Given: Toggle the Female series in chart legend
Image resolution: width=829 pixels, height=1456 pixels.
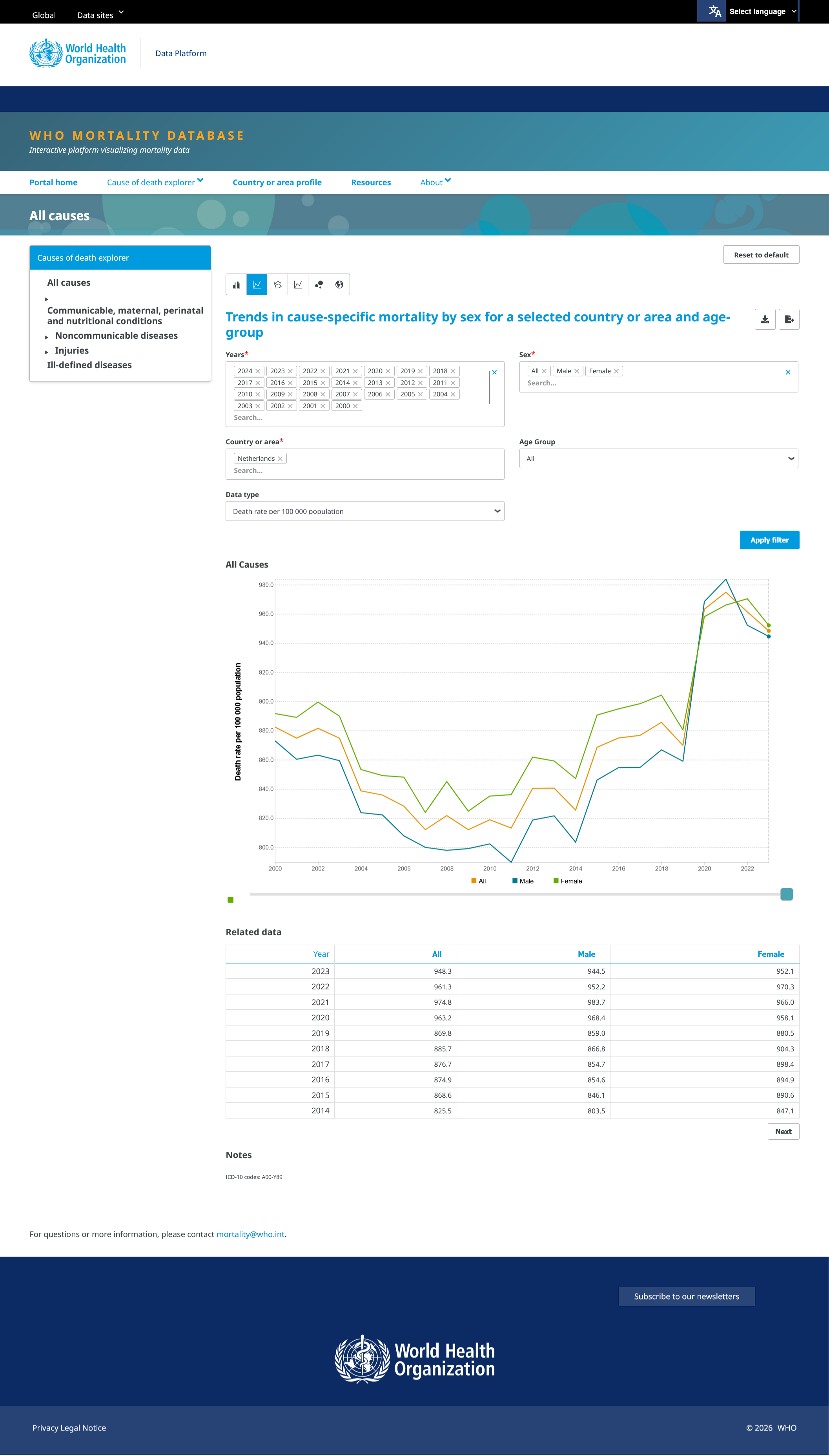Looking at the screenshot, I should tap(568, 881).
